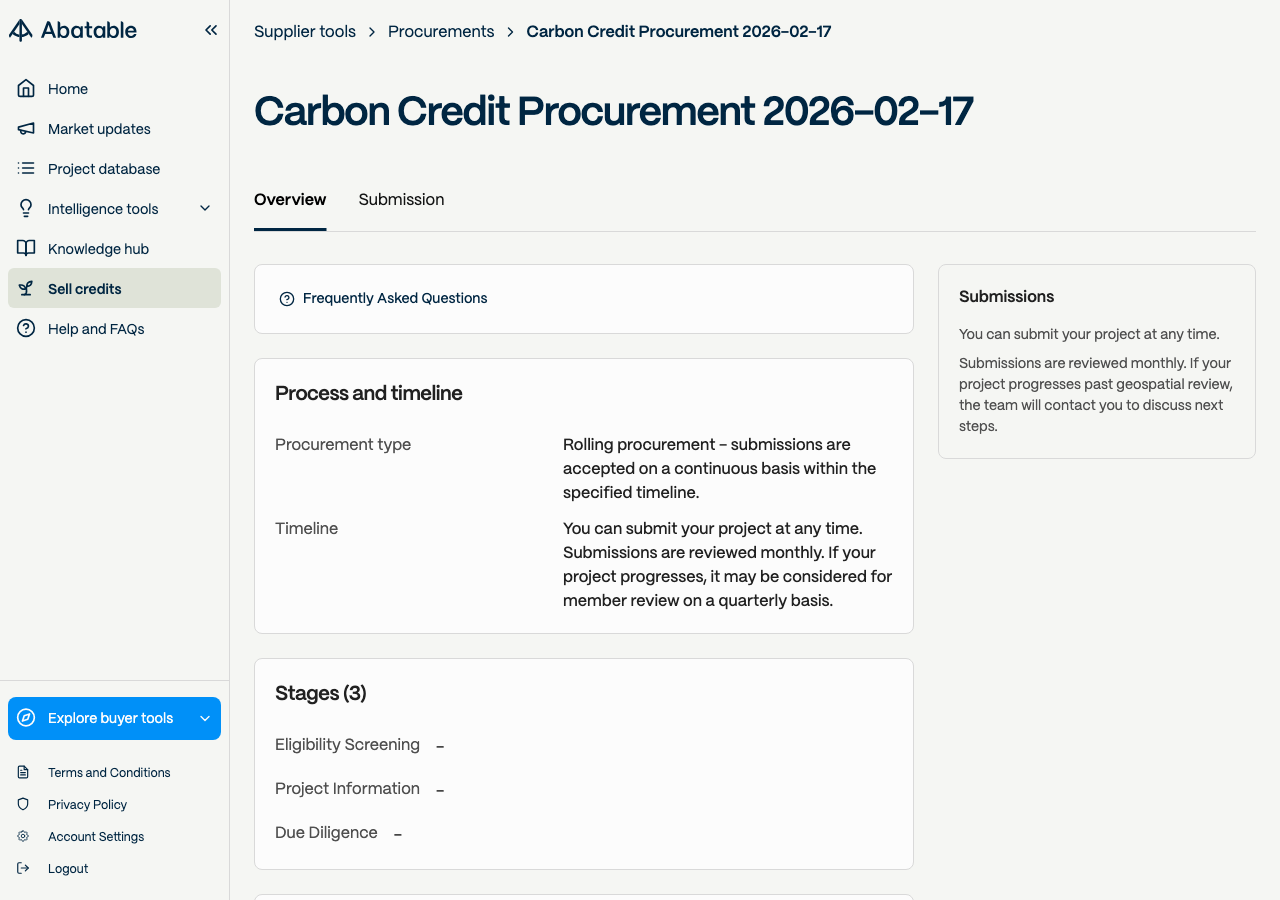
Task: Open the Explore buyer tools dropdown arrow
Action: (x=205, y=718)
